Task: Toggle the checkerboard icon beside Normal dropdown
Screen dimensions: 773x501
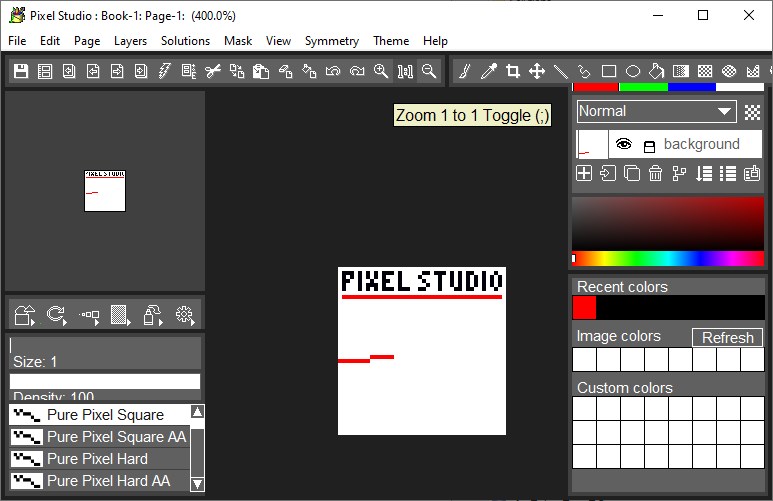Action: 752,112
